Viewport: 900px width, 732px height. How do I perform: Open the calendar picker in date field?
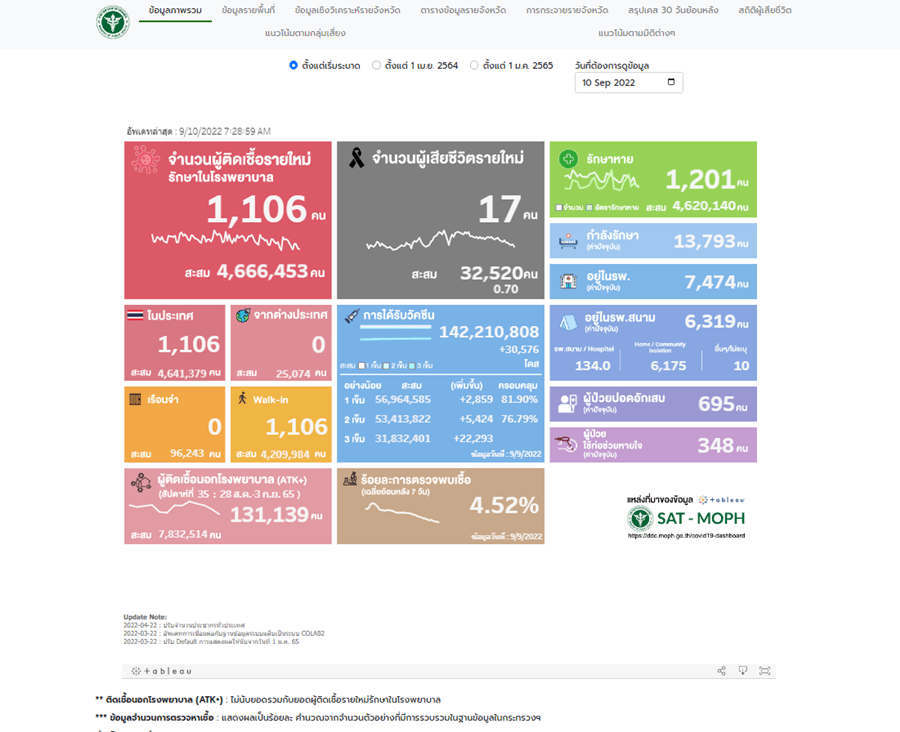pyautogui.click(x=671, y=82)
